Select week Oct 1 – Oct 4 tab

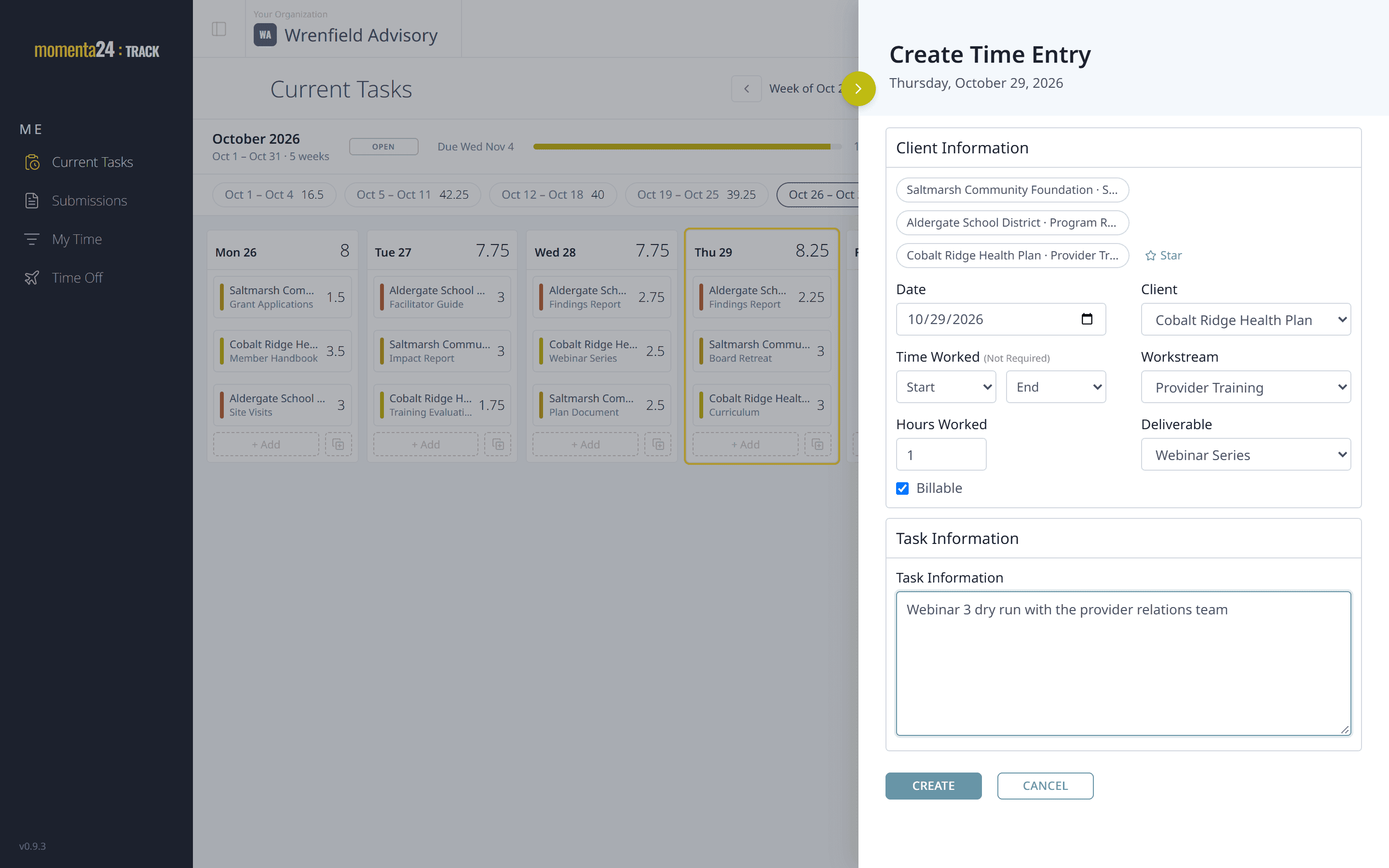coord(274,195)
